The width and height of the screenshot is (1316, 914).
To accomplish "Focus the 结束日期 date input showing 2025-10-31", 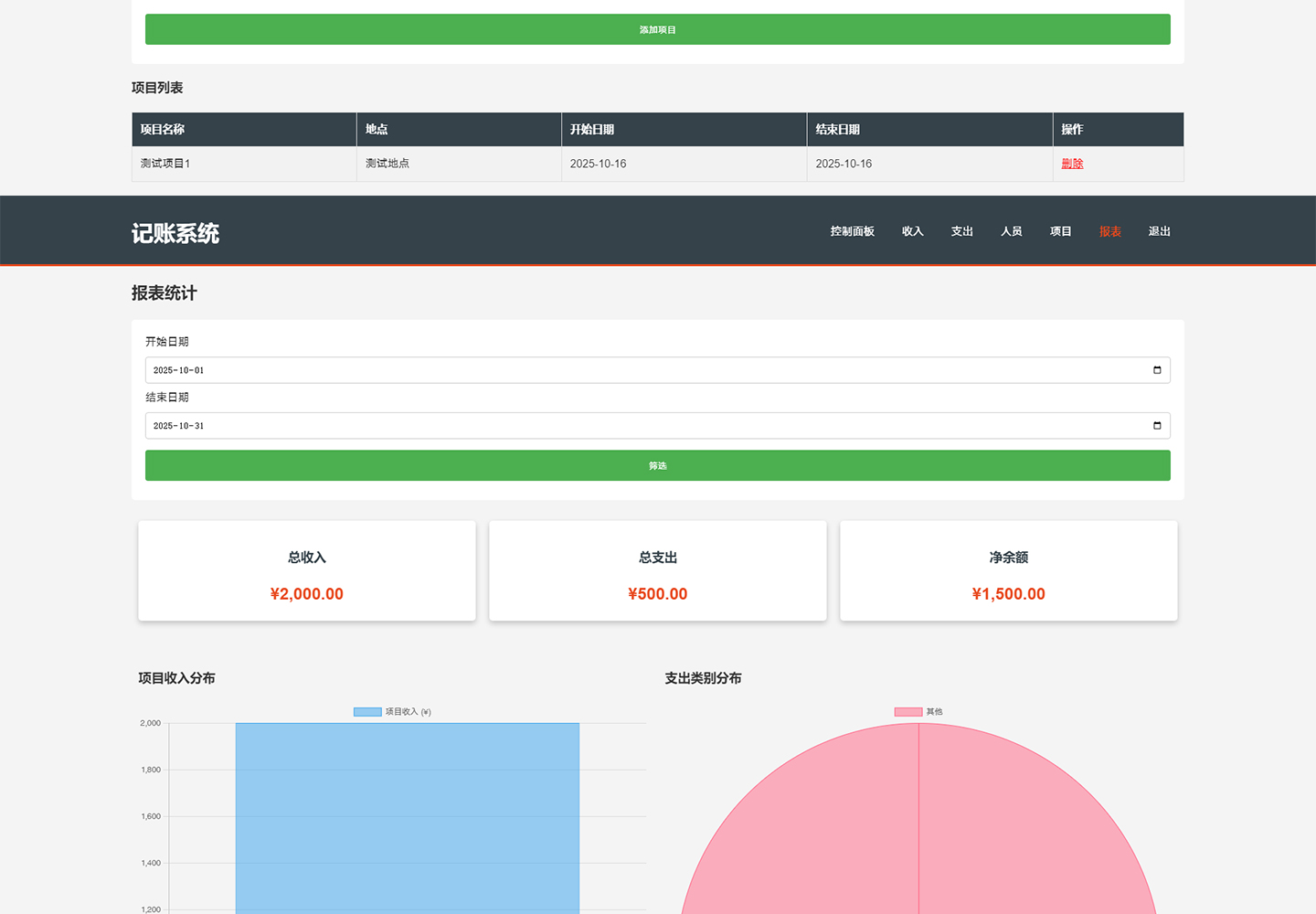I will click(640, 426).
